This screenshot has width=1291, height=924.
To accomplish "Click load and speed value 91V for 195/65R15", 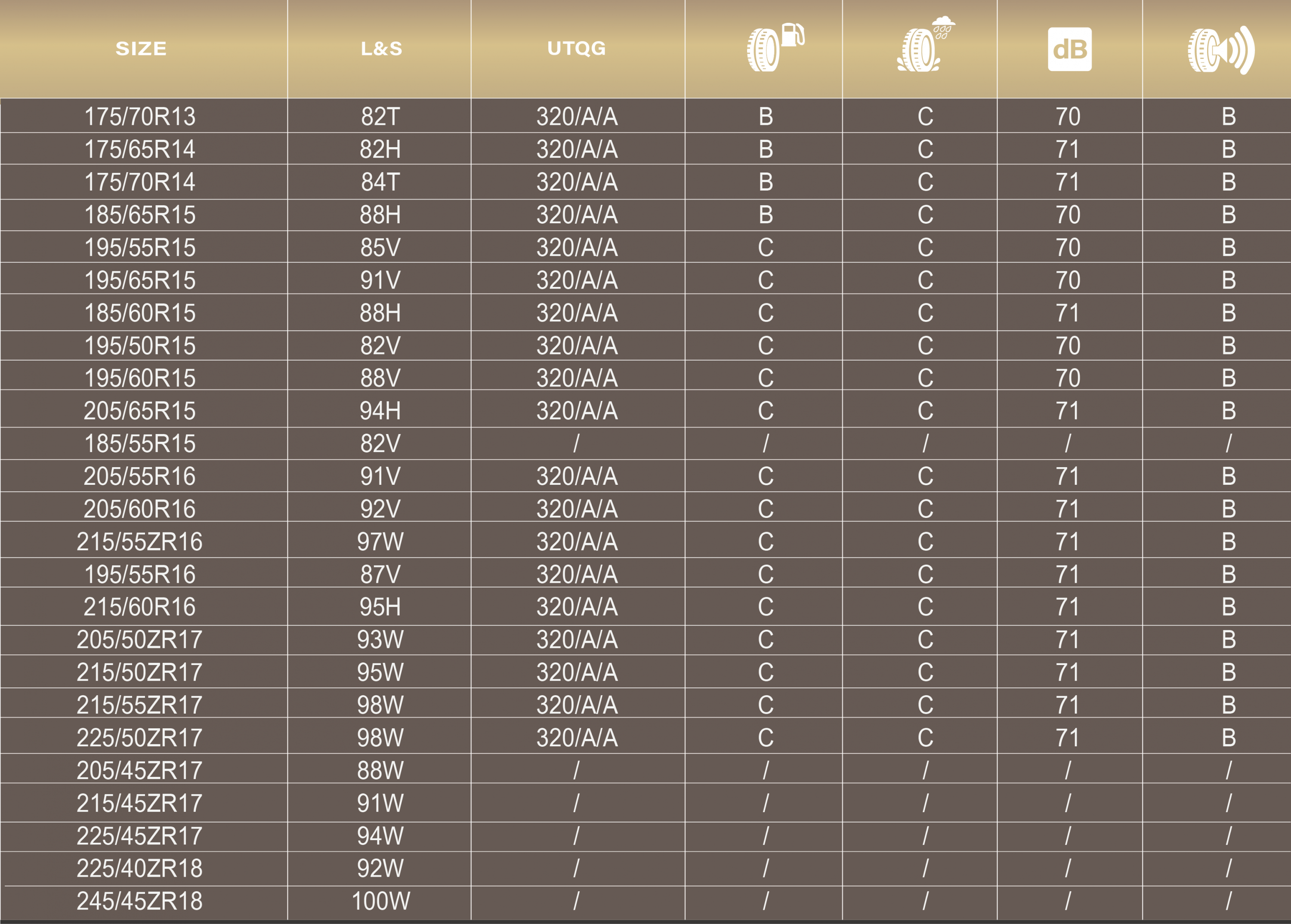I will click(381, 280).
